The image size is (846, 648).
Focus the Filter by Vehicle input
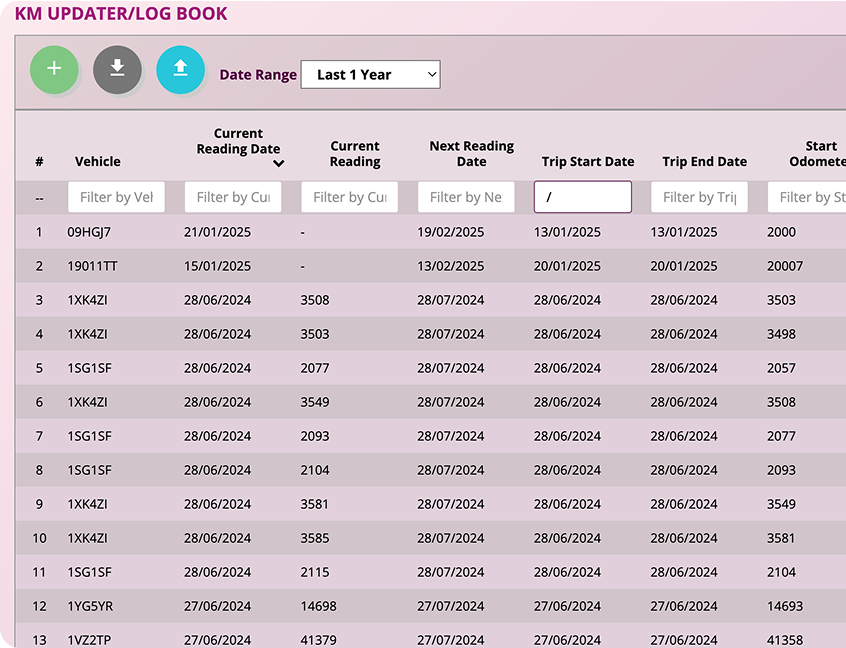(116, 197)
